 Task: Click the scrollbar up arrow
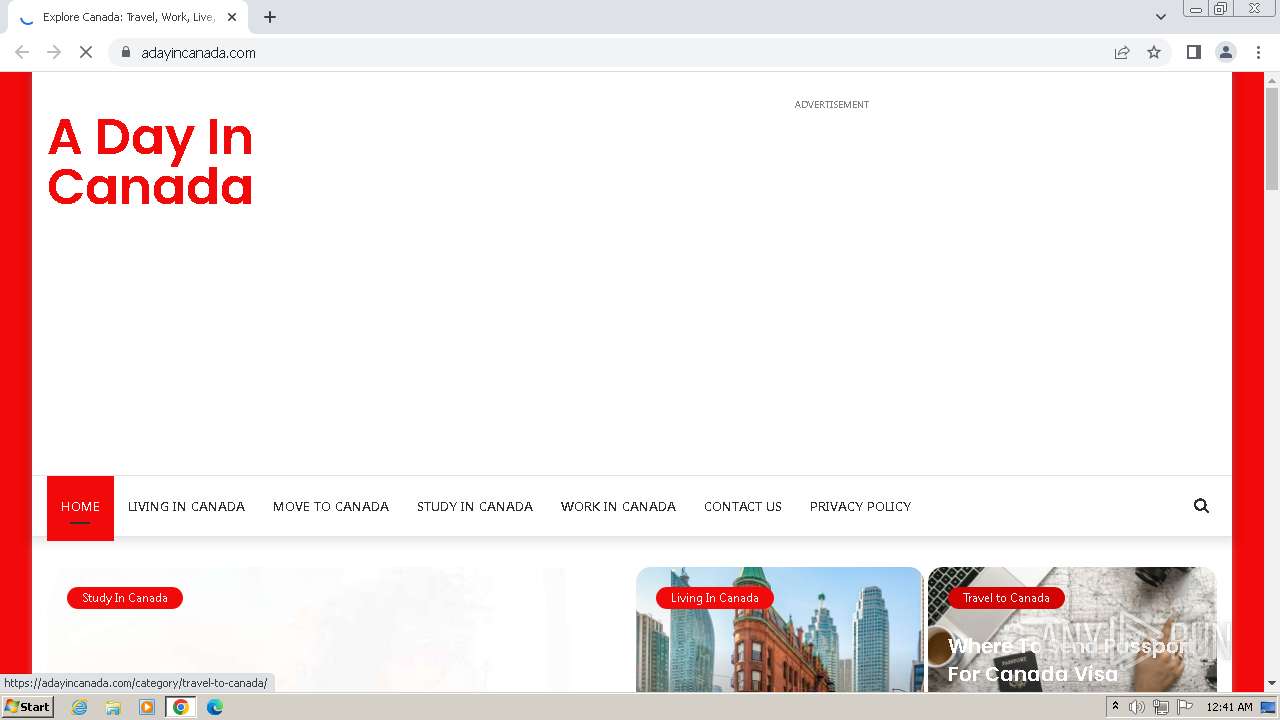[x=1272, y=80]
